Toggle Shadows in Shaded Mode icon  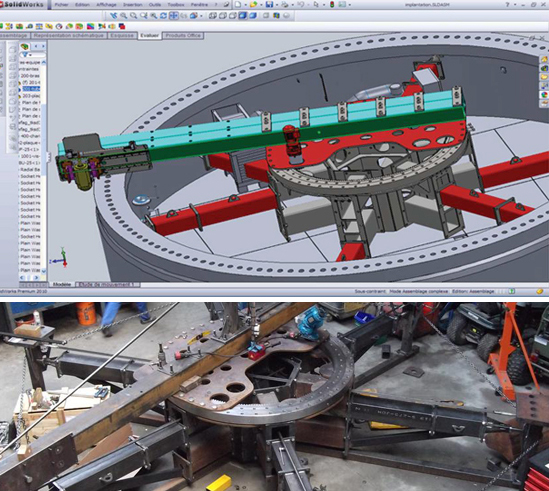pyautogui.click(x=266, y=16)
